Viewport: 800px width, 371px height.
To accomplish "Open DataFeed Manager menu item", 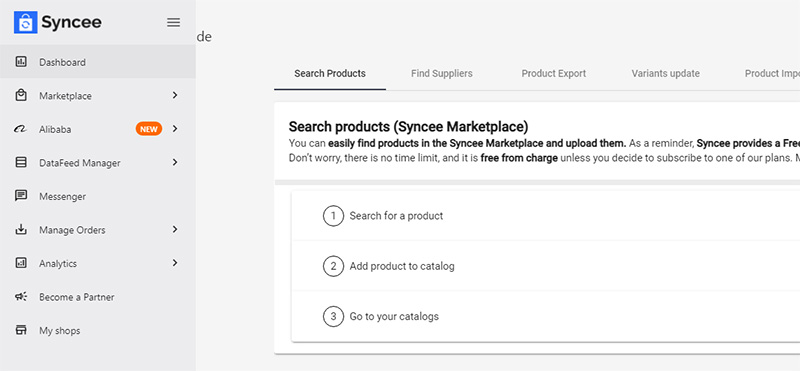I will 97,163.
